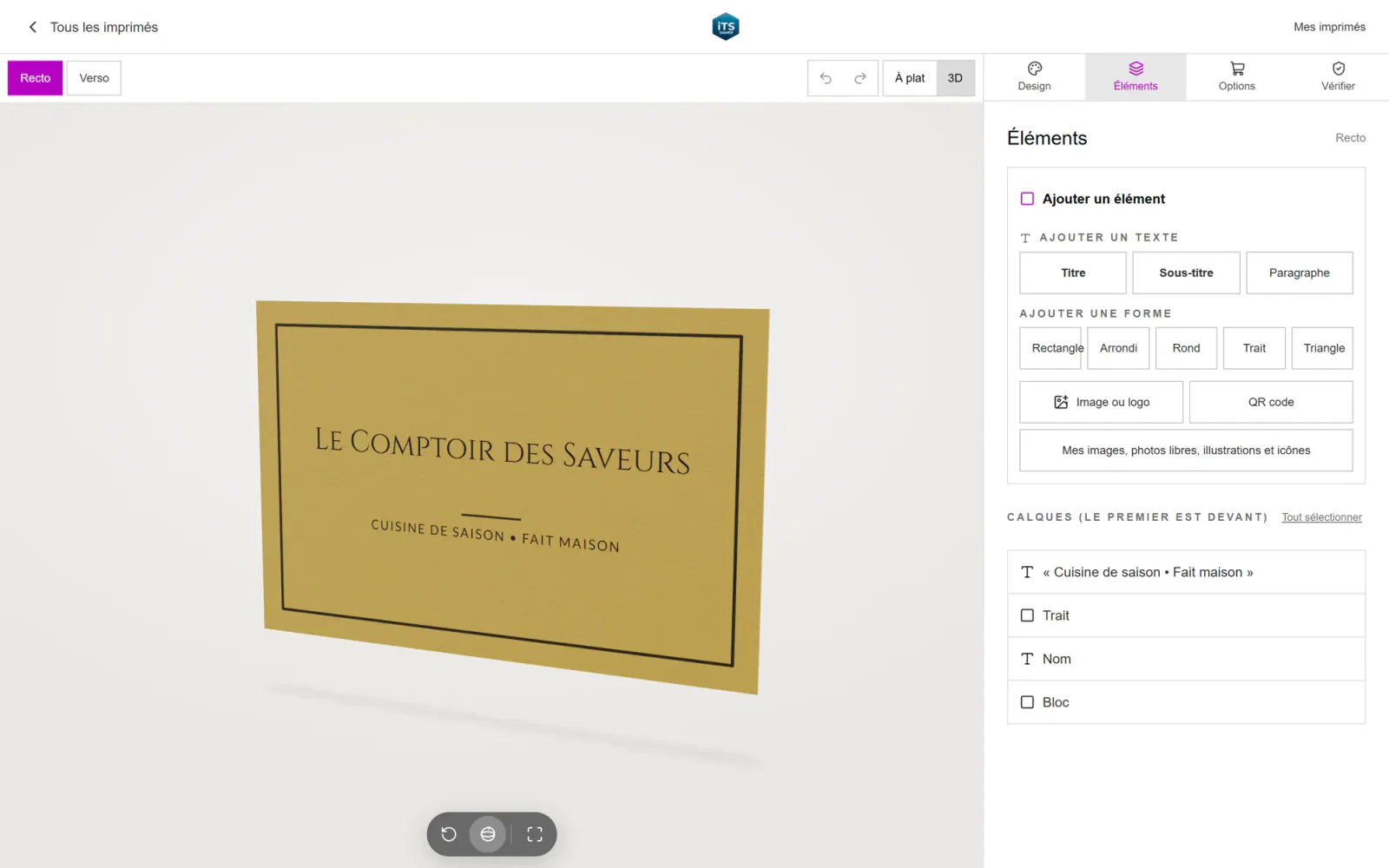Open the Vérifier tab
This screenshot has width=1389, height=868.
coord(1338,76)
